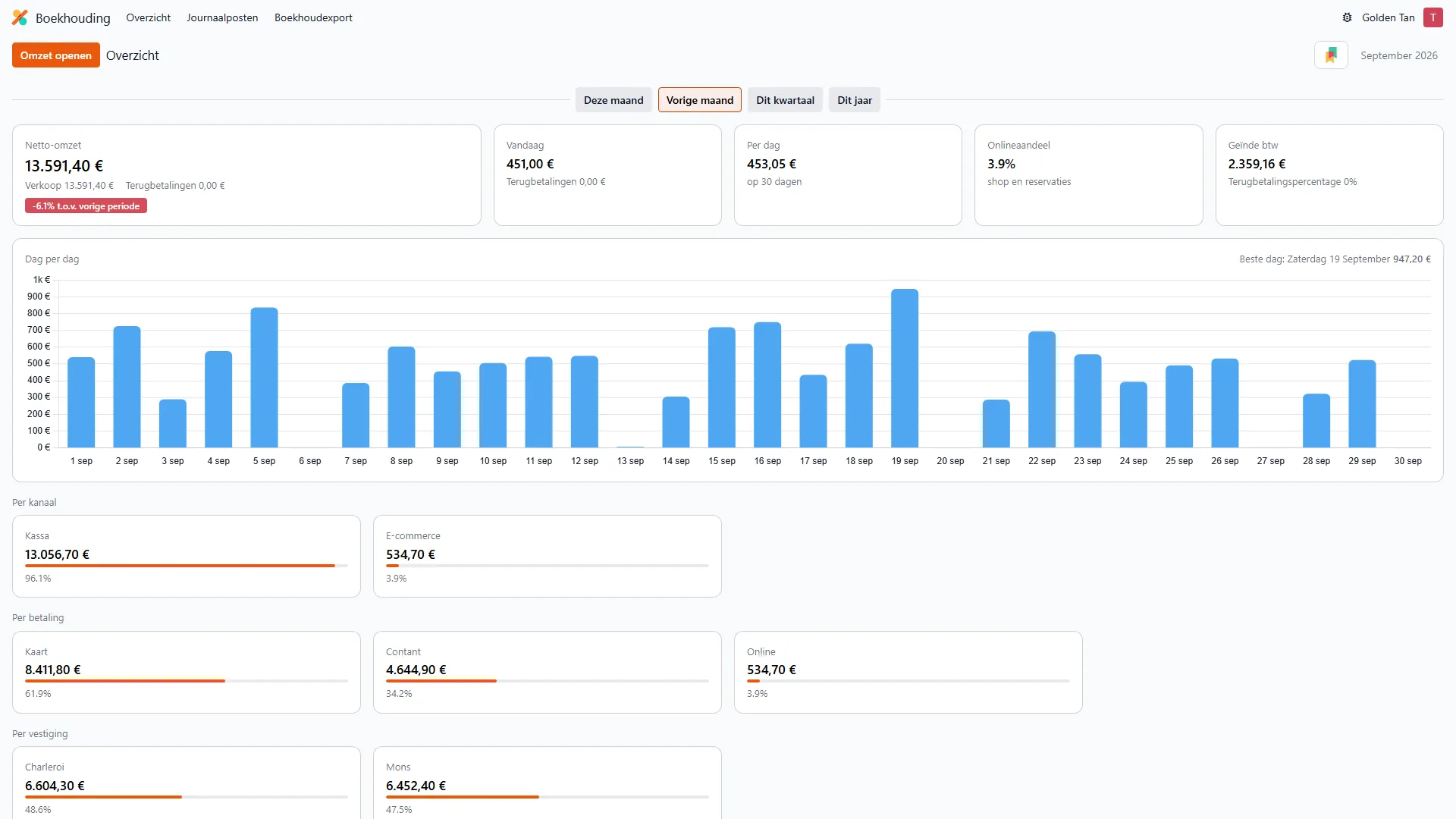1456x819 pixels.
Task: Click the Per betaling section heading
Action: tap(38, 618)
